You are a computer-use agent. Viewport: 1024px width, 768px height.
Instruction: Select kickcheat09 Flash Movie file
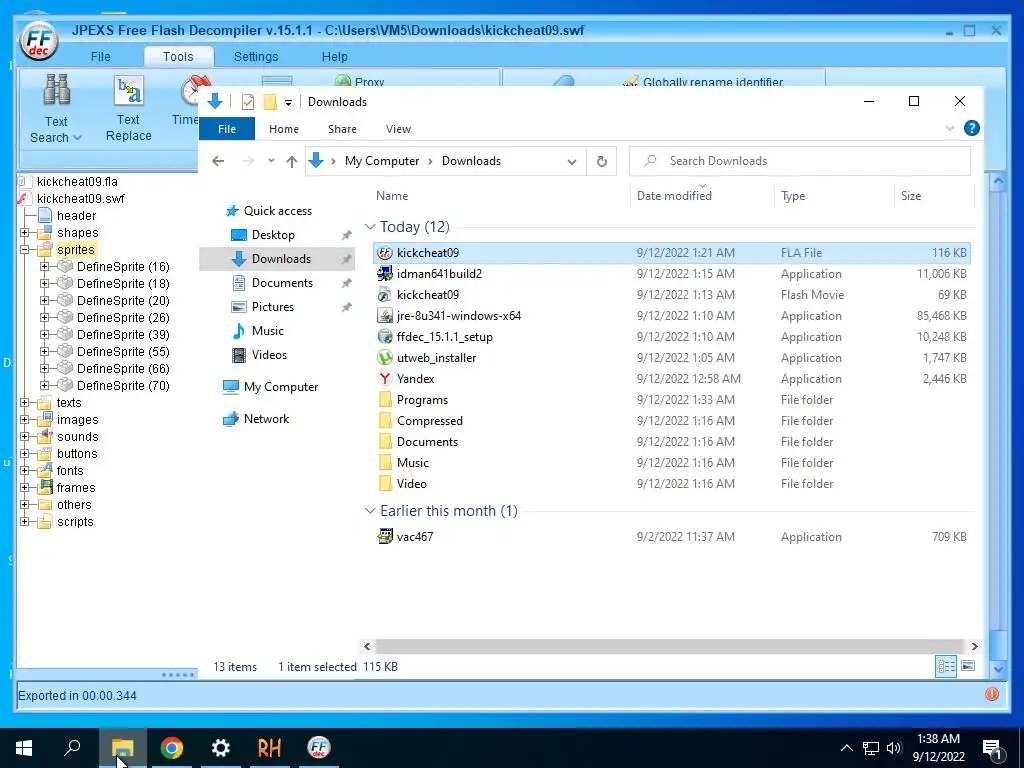click(671, 295)
